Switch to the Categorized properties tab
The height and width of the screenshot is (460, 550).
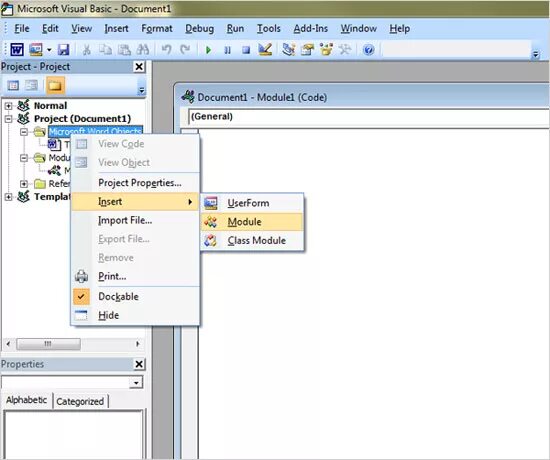[80, 401]
